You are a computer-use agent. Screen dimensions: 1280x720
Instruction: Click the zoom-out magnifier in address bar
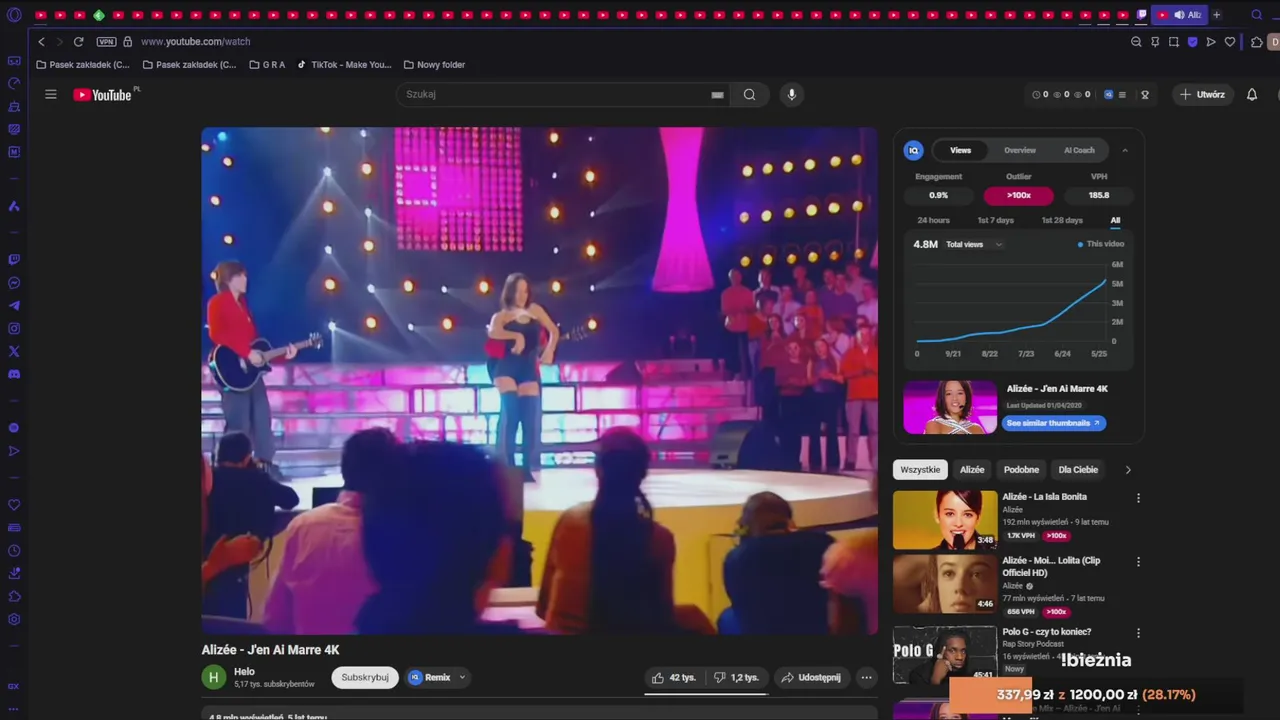click(x=1136, y=42)
